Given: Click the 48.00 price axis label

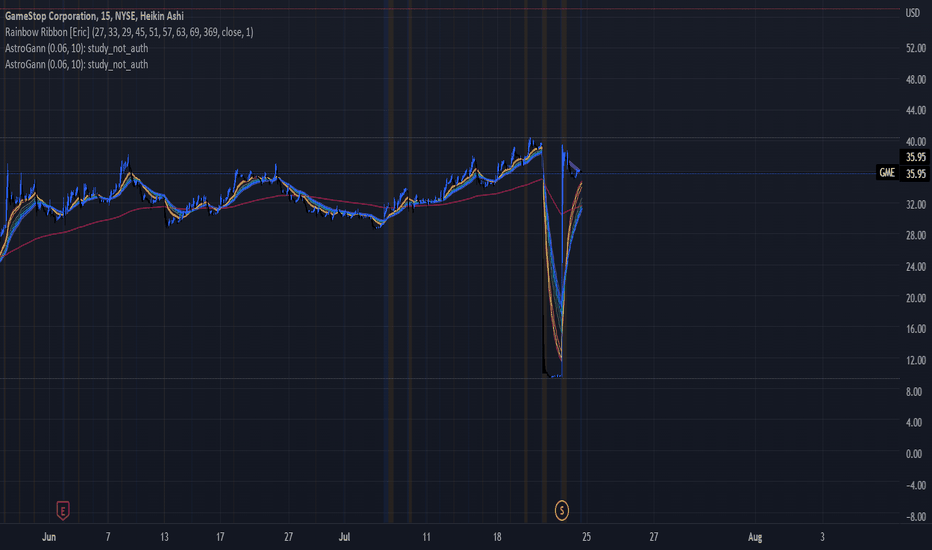Looking at the screenshot, I should (x=915, y=79).
